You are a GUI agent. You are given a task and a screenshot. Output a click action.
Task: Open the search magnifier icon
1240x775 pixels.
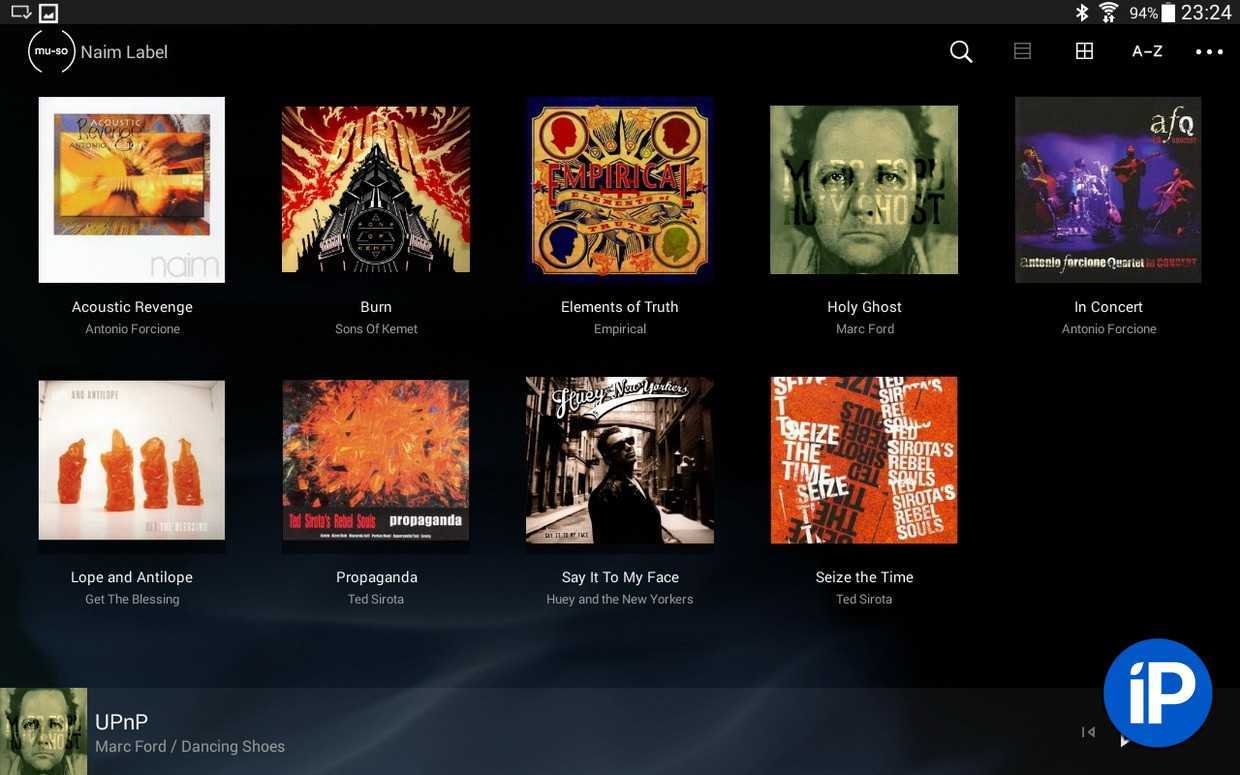961,51
